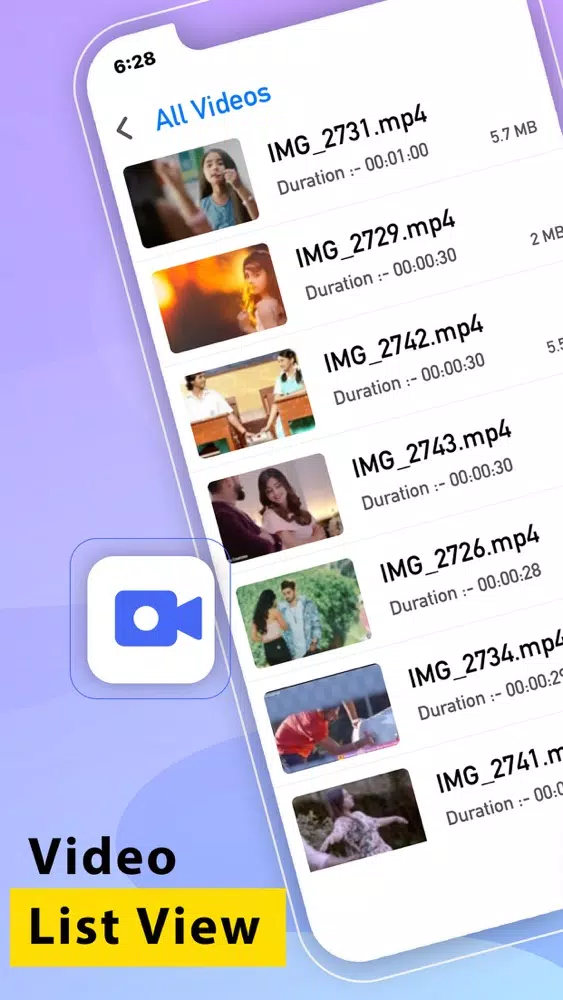Click duration under IMG_2734.mp4
This screenshot has width=563, height=1000.
click(490, 693)
